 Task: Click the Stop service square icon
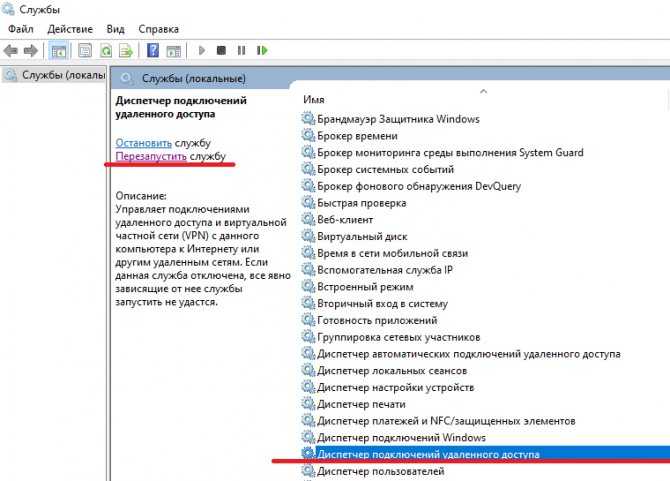(221, 50)
